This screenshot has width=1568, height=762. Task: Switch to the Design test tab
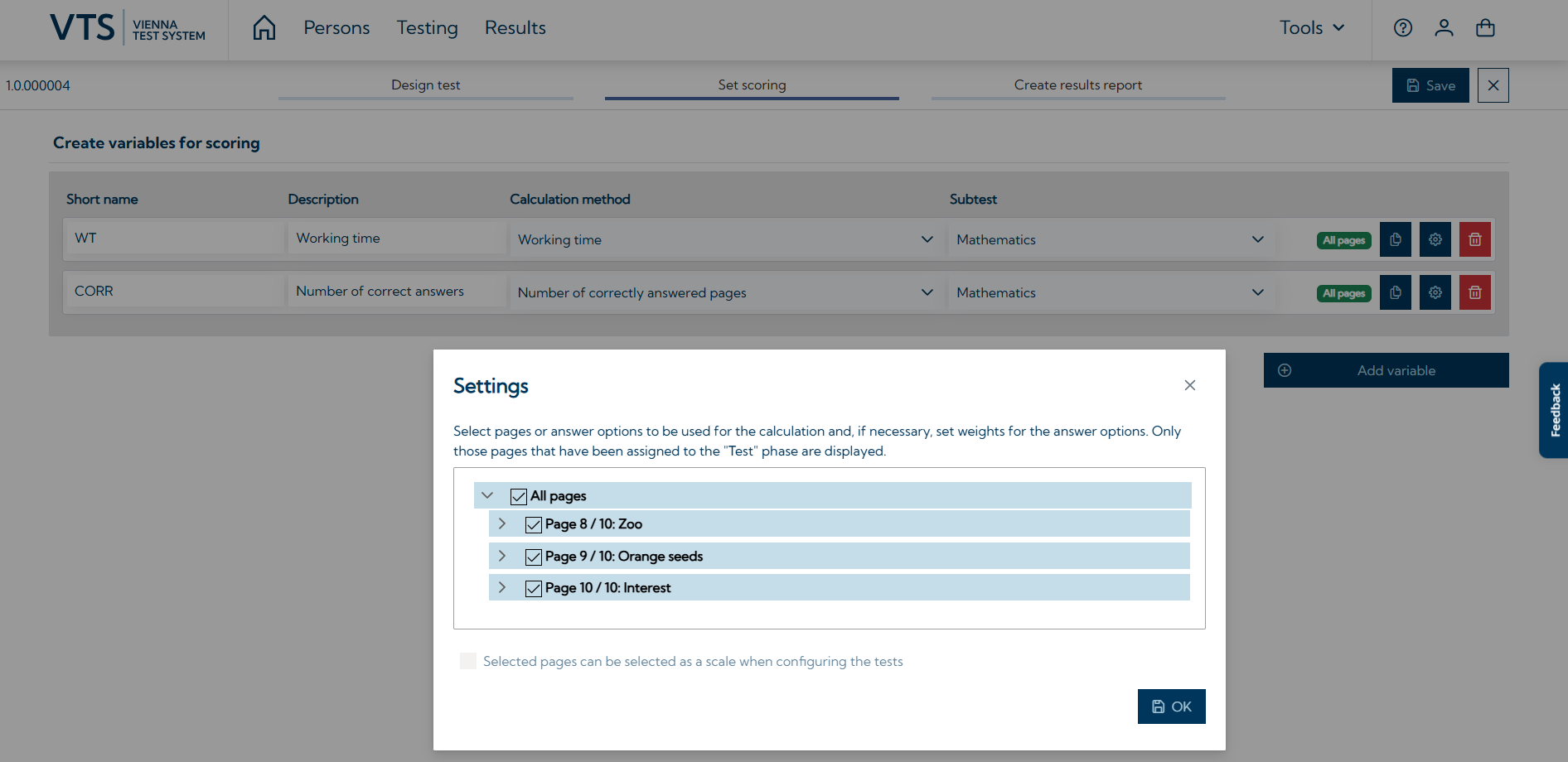(x=425, y=85)
